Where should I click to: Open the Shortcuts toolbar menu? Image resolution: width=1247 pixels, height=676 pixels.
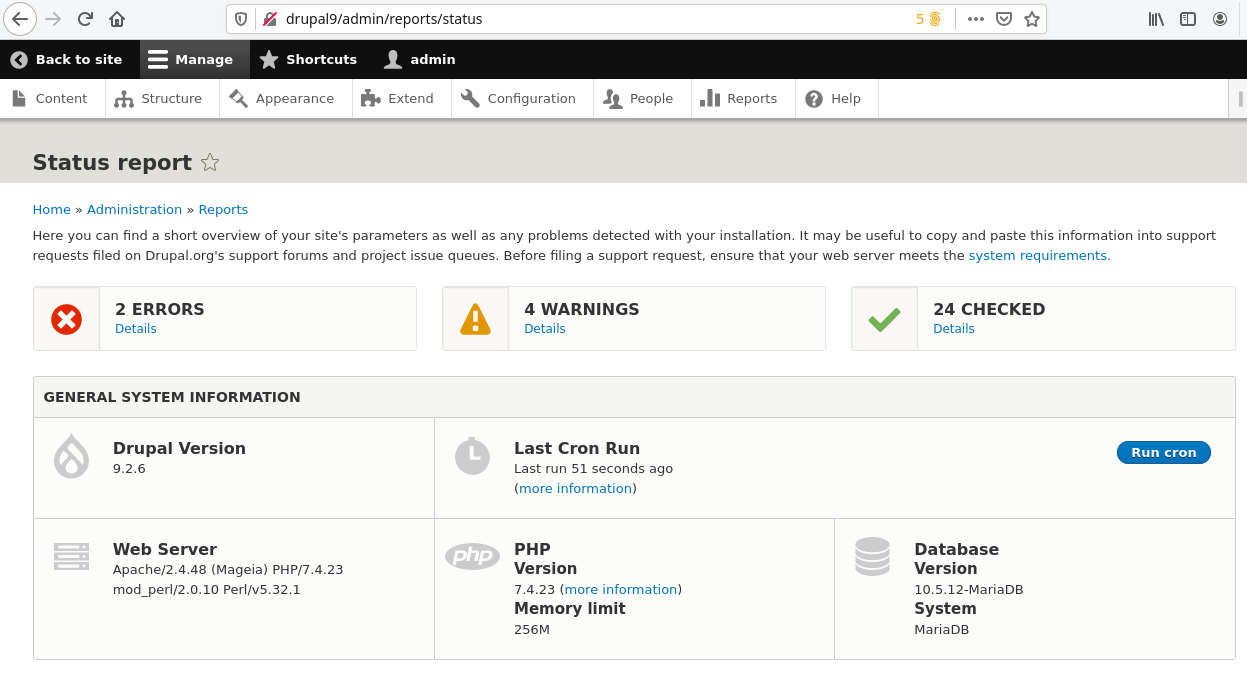click(x=308, y=59)
